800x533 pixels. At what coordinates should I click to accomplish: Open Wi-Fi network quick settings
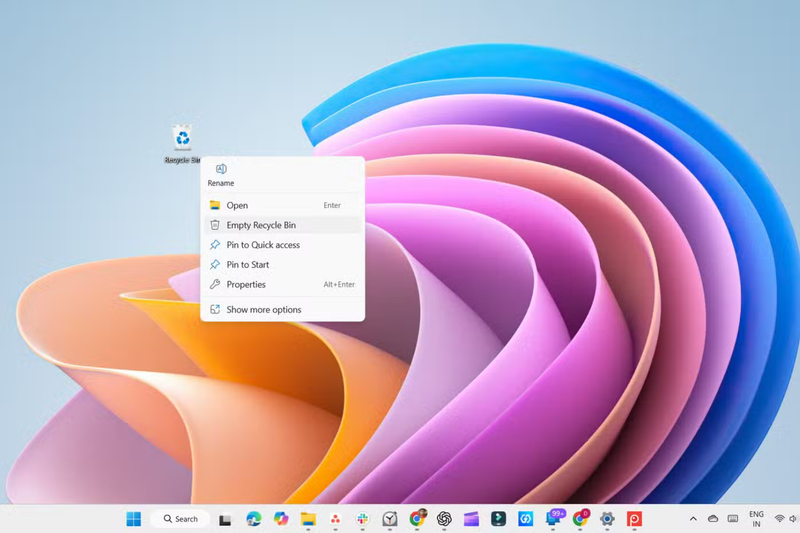(780, 519)
